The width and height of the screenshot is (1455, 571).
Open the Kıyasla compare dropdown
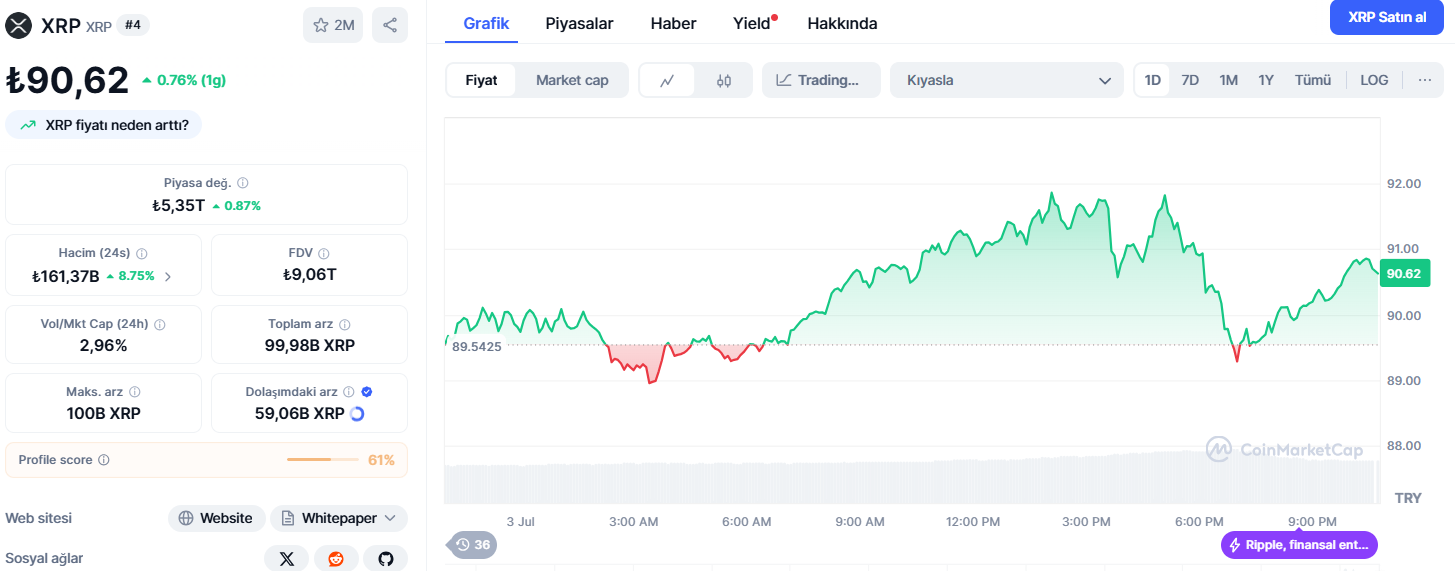1005,80
